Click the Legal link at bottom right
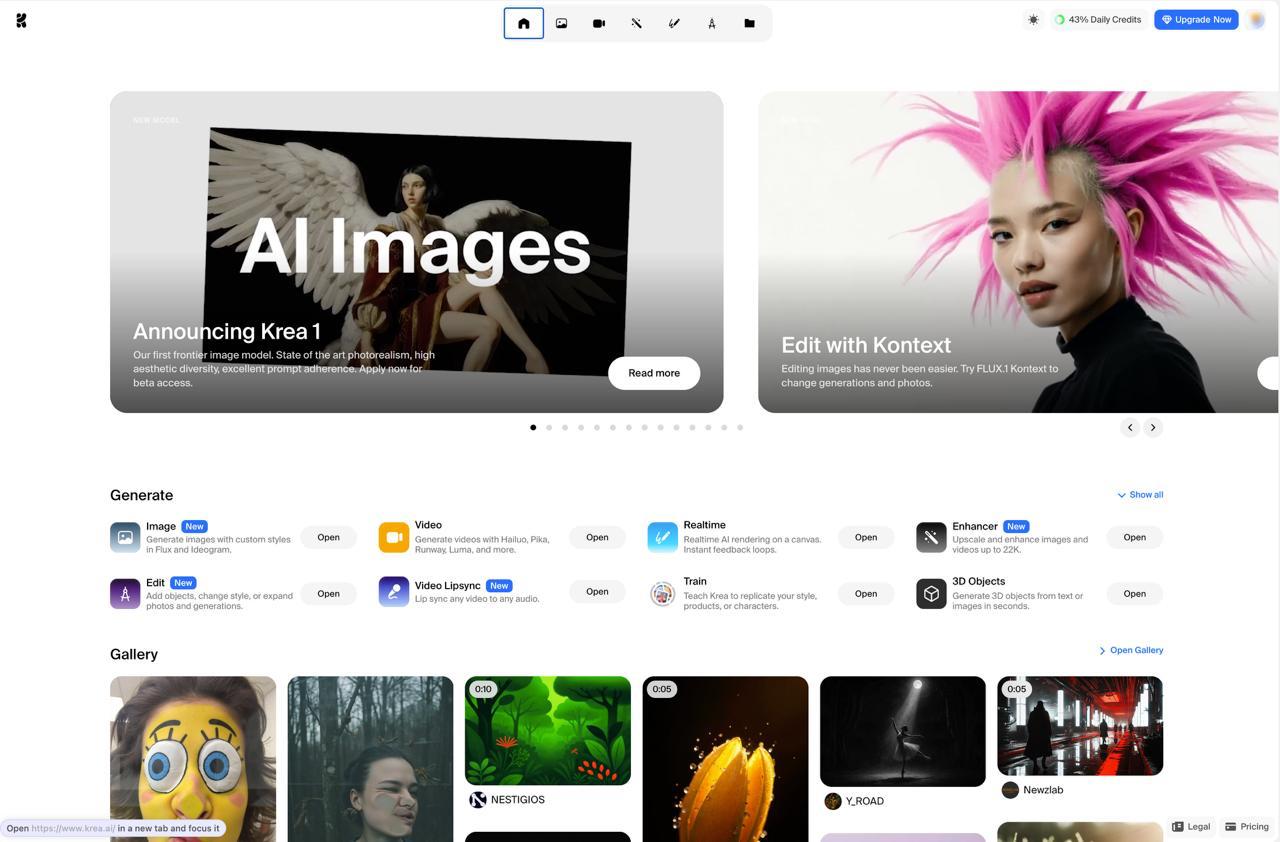Viewport: 1280px width, 842px height. pyautogui.click(x=1191, y=827)
